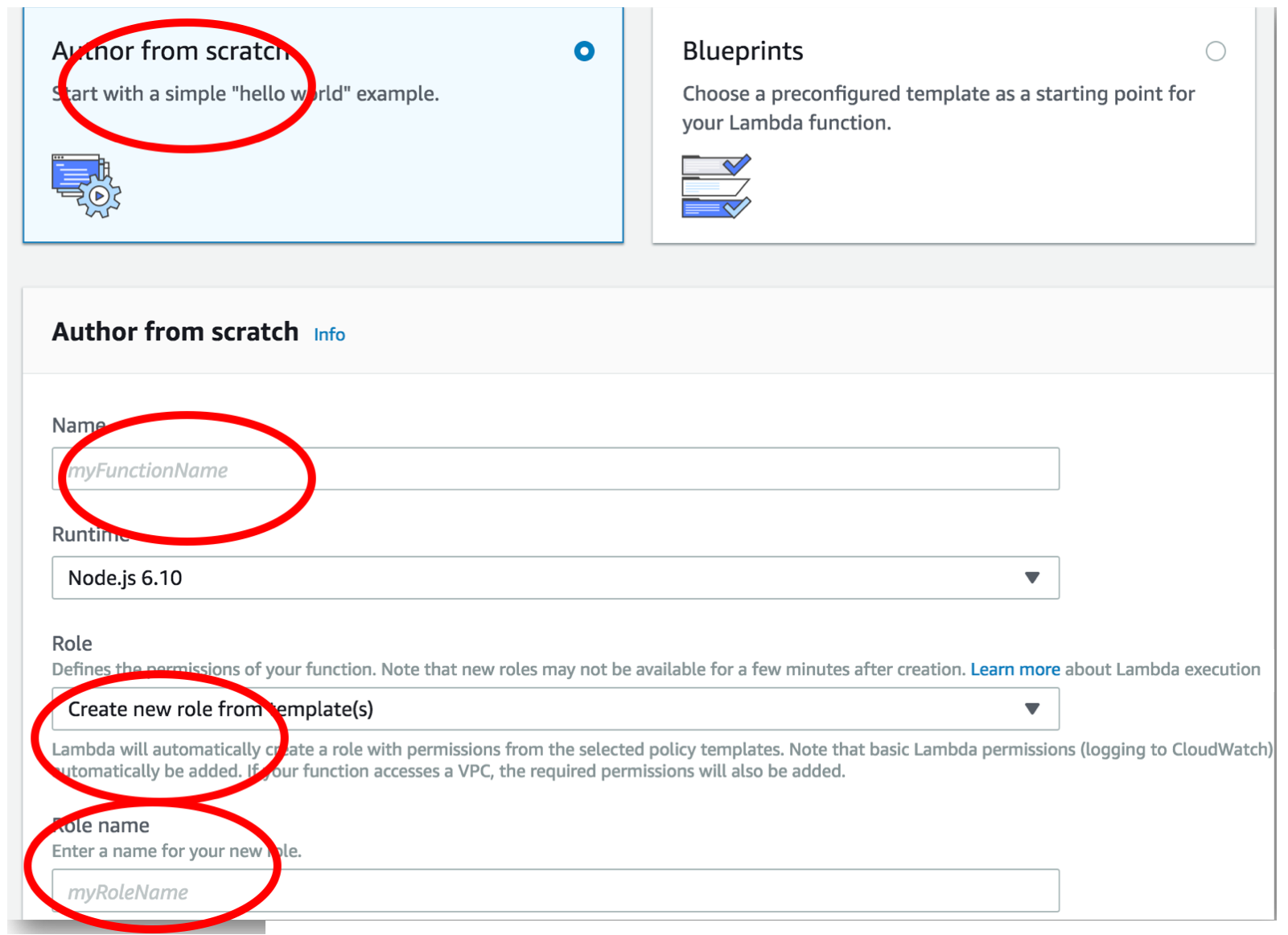The height and width of the screenshot is (935, 1288).
Task: Click the Author from scratch gear icon
Action: [x=86, y=186]
